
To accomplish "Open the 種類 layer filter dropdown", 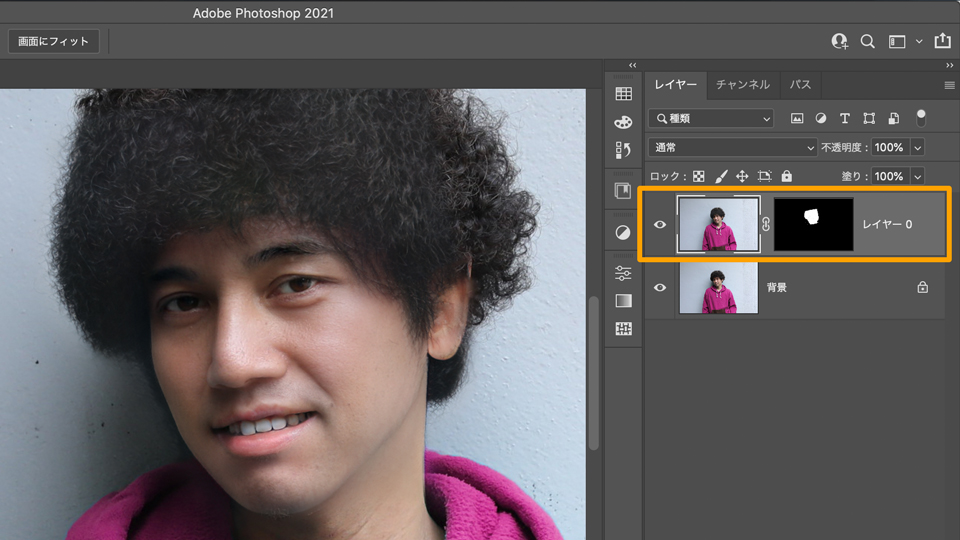I will click(711, 118).
